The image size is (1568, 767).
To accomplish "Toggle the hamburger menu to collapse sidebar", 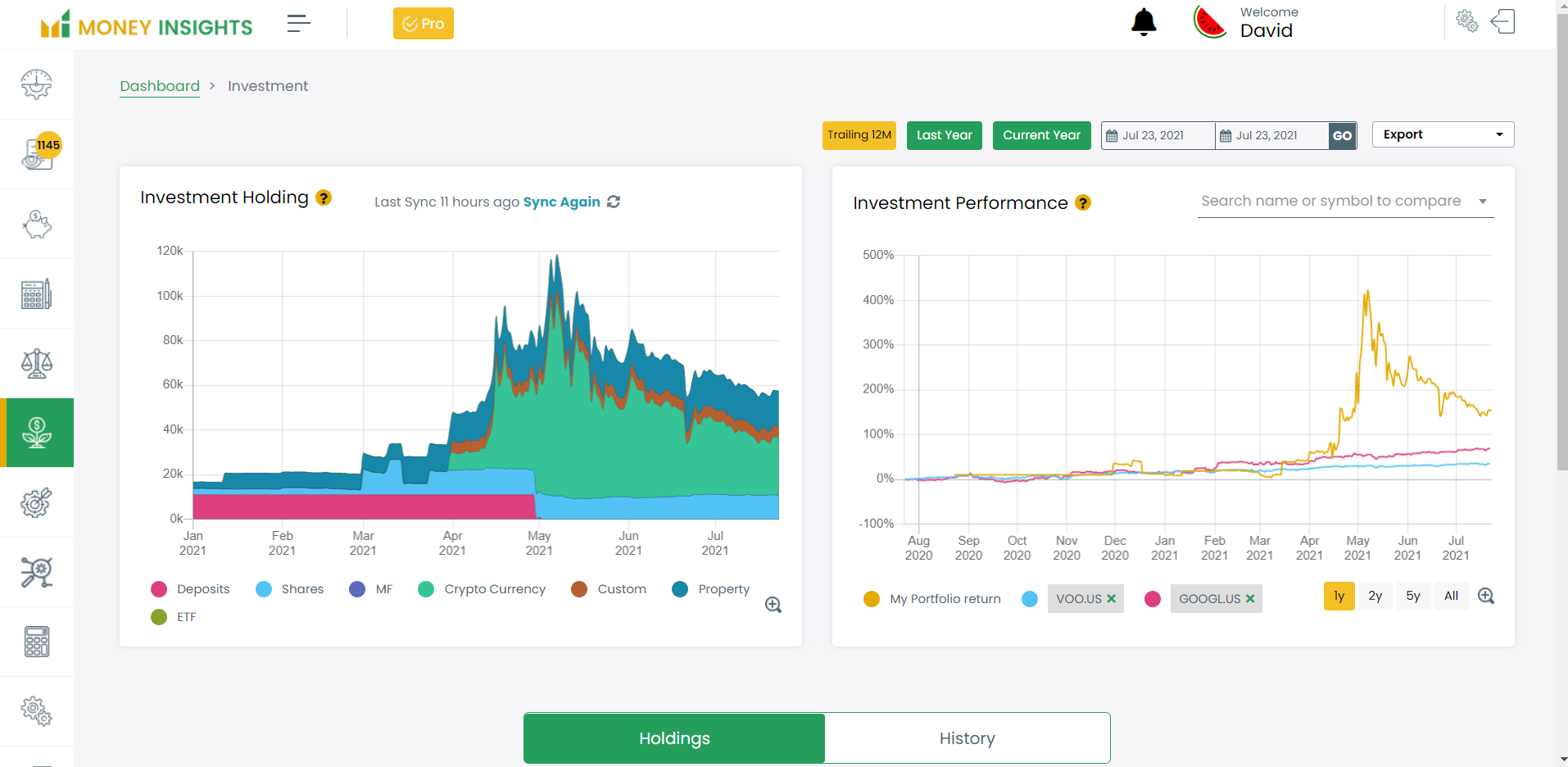I will (x=298, y=24).
